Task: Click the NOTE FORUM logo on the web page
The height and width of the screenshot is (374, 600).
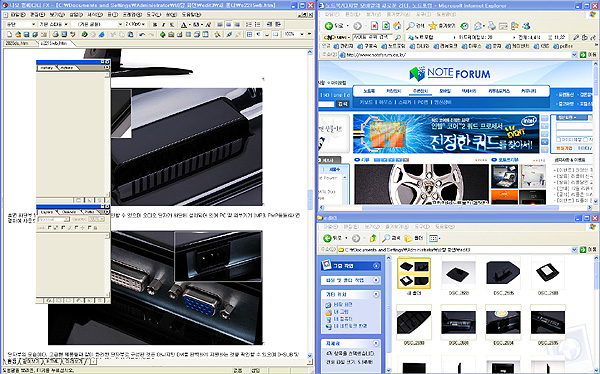Action: click(450, 73)
